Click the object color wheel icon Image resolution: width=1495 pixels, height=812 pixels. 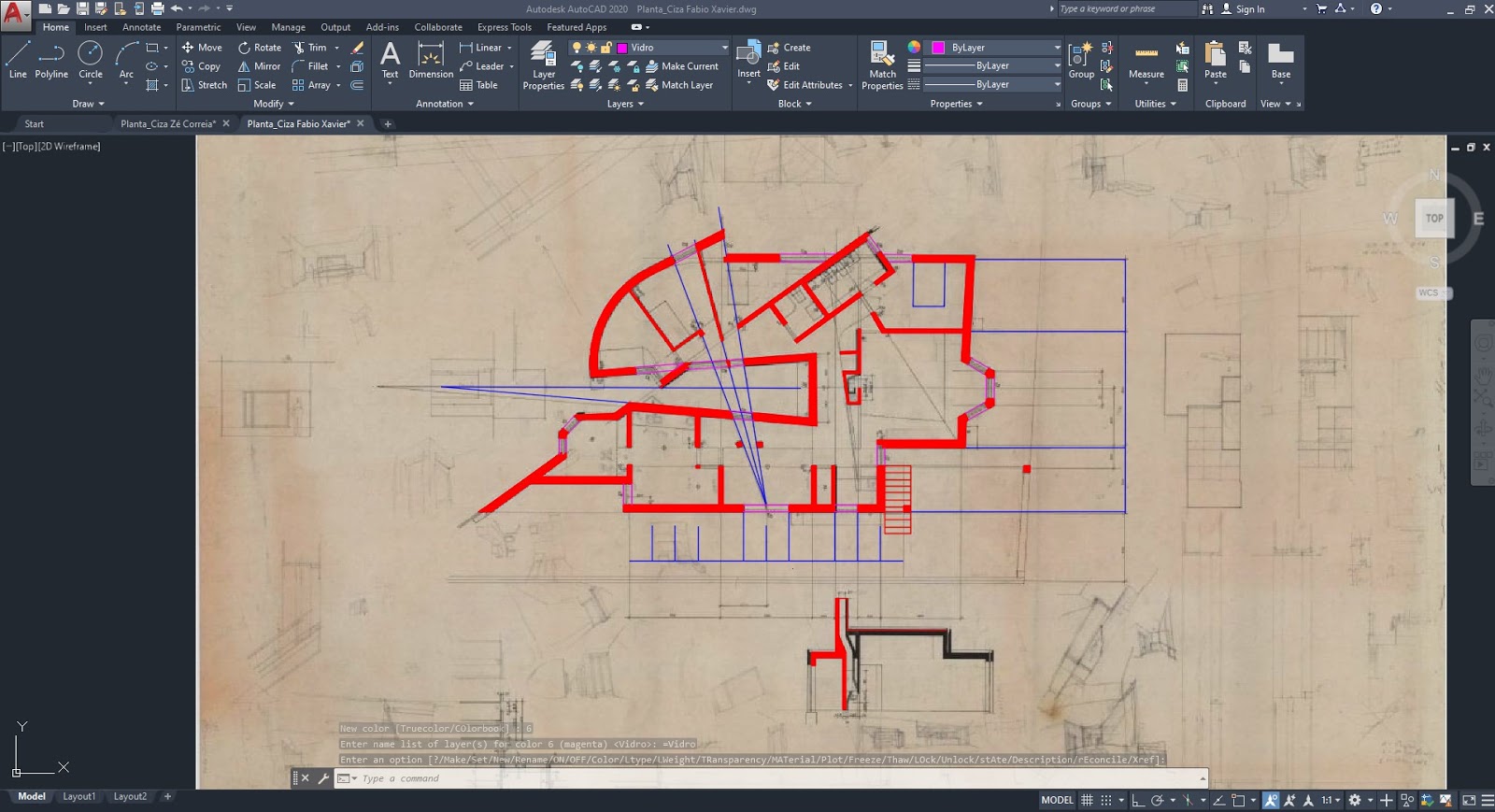pyautogui.click(x=914, y=48)
